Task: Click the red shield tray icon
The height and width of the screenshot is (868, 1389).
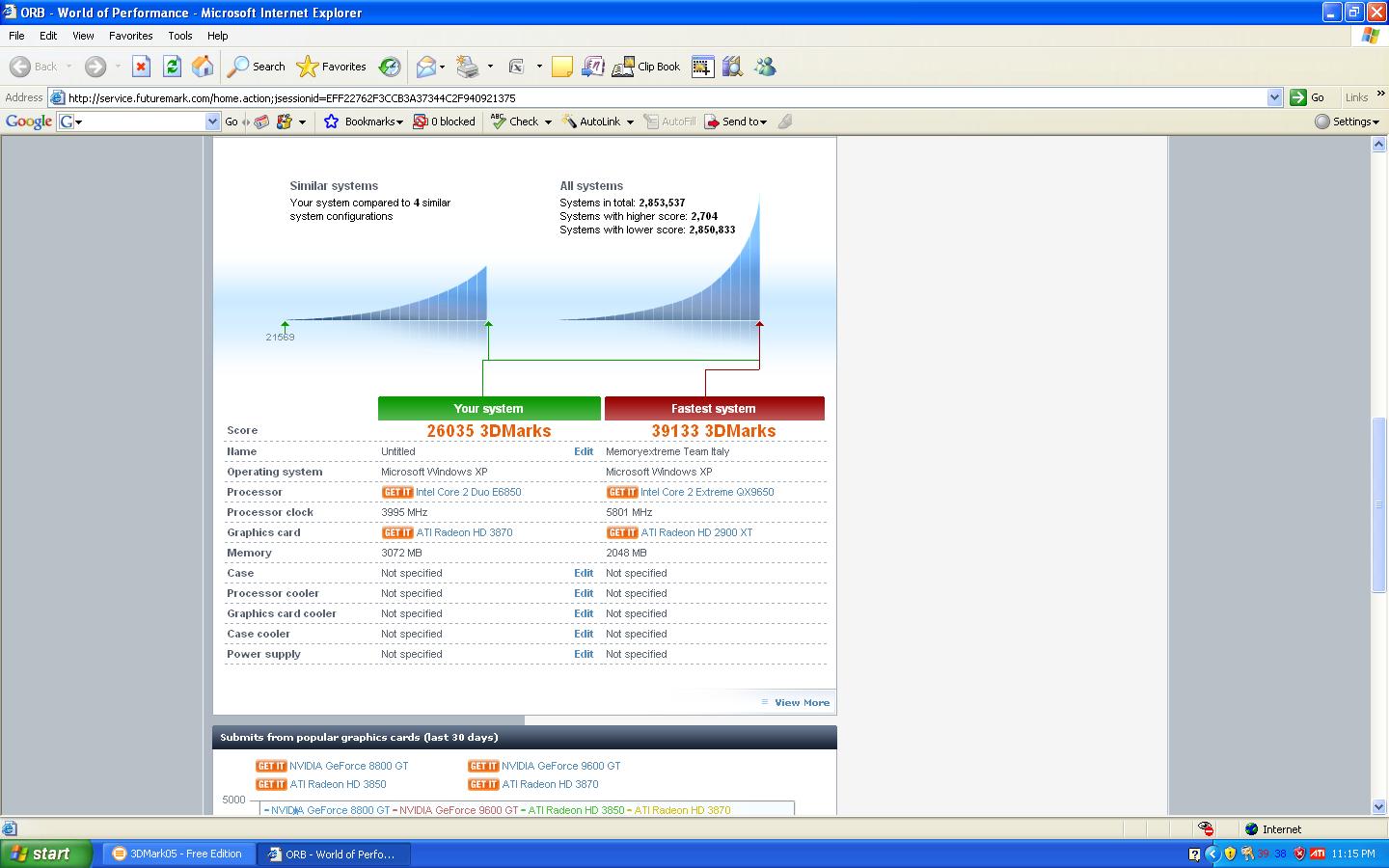Action: click(1299, 854)
